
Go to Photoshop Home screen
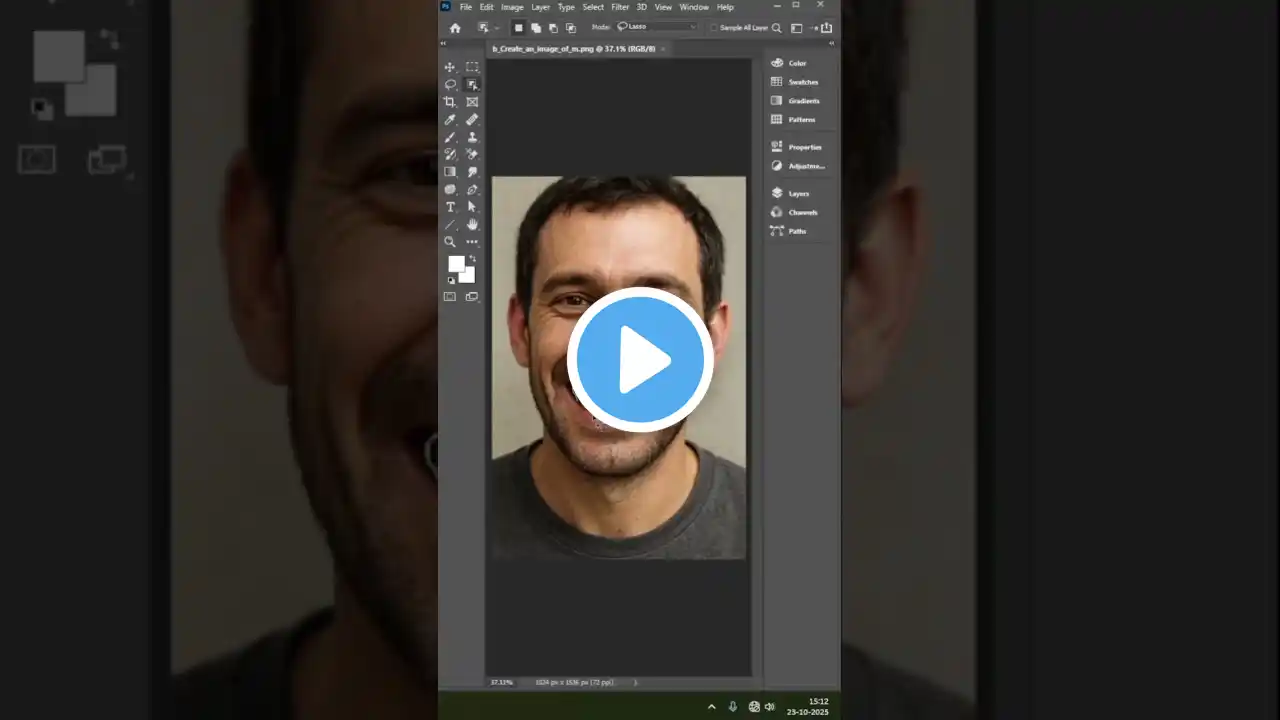(455, 28)
